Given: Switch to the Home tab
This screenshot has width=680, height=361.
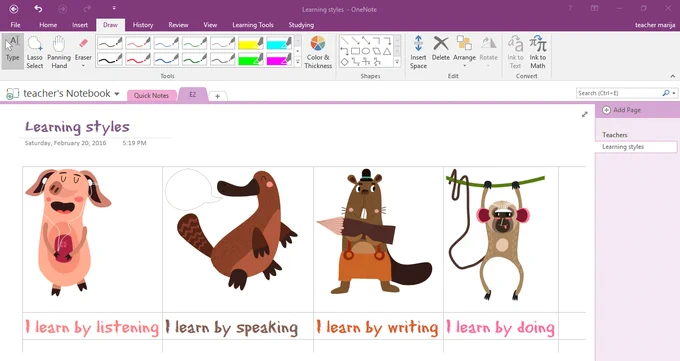Looking at the screenshot, I should 48,25.
